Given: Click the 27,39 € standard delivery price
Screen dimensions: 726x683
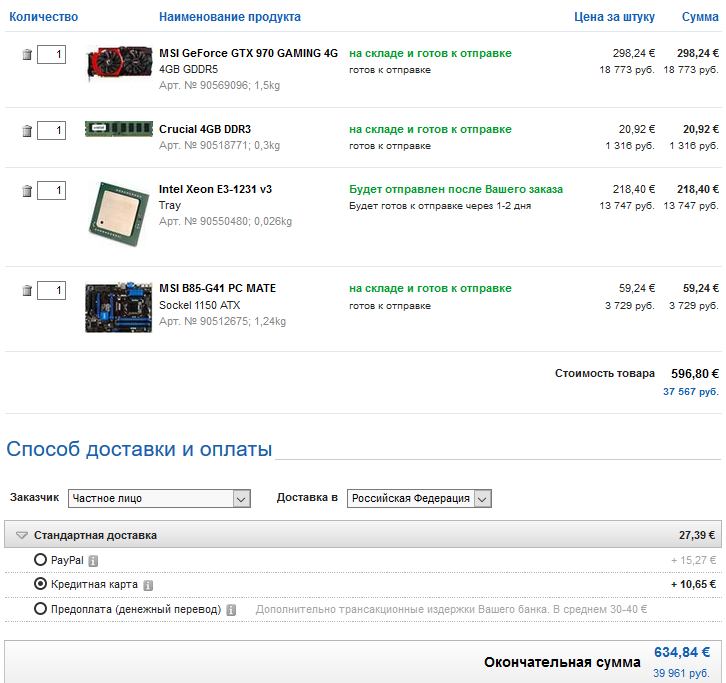Looking at the screenshot, I should click(x=697, y=535).
